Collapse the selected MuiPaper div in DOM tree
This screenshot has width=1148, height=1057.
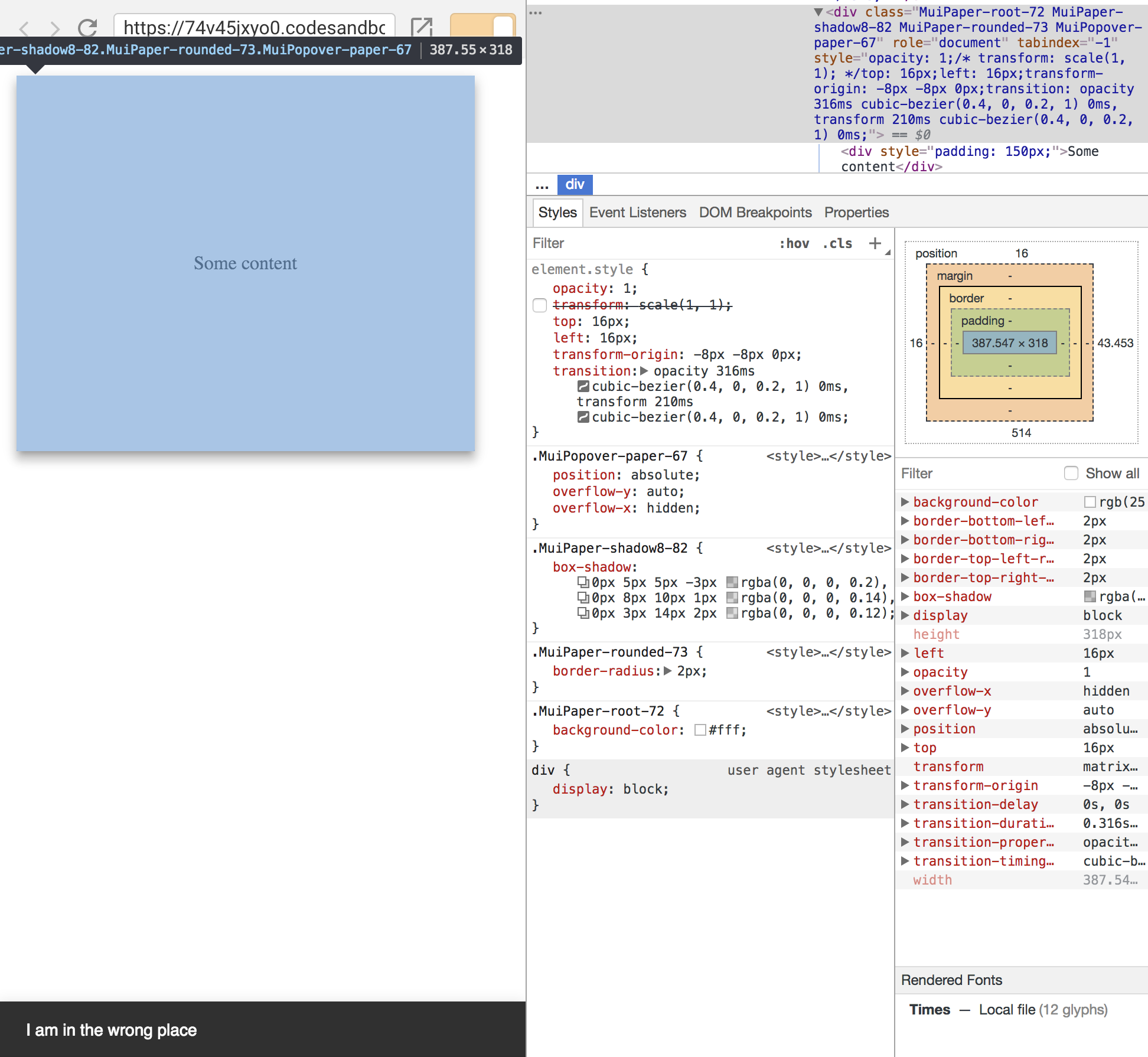(817, 12)
